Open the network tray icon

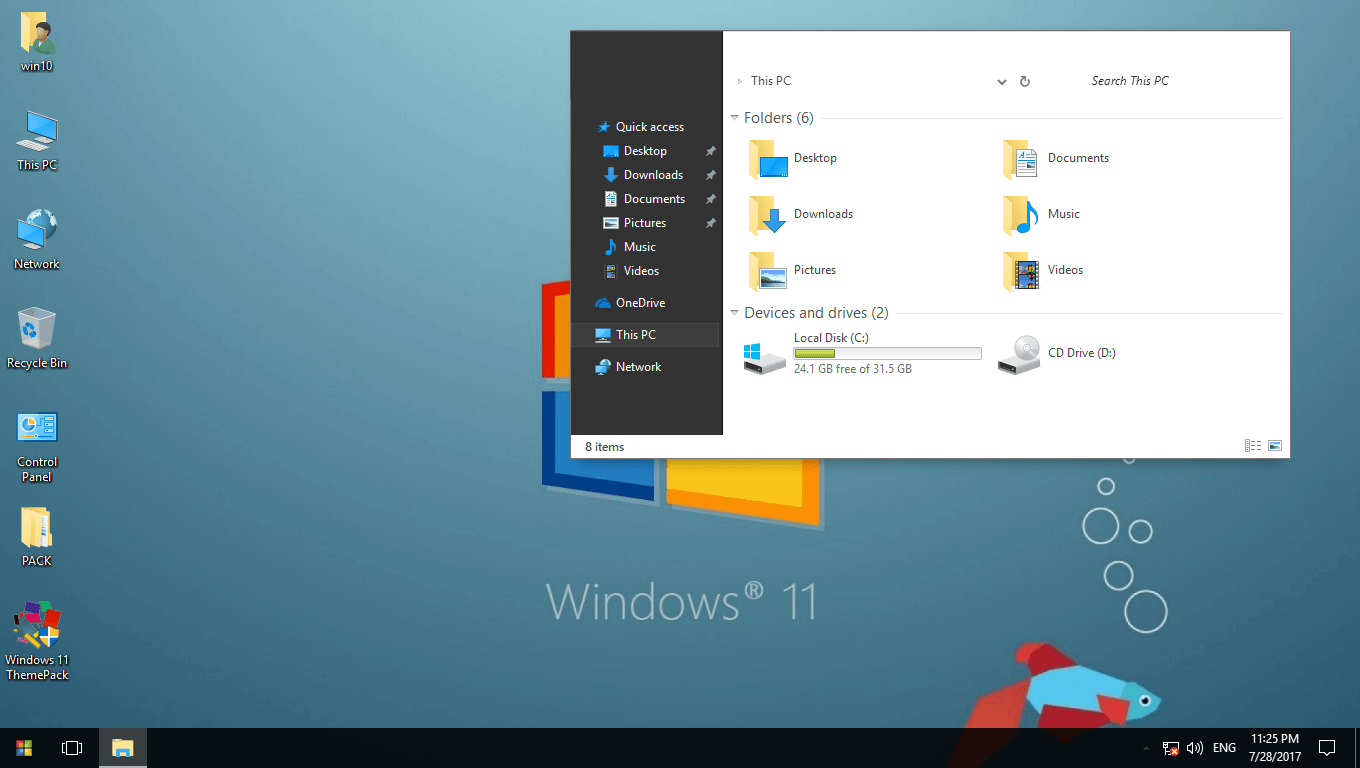1171,748
